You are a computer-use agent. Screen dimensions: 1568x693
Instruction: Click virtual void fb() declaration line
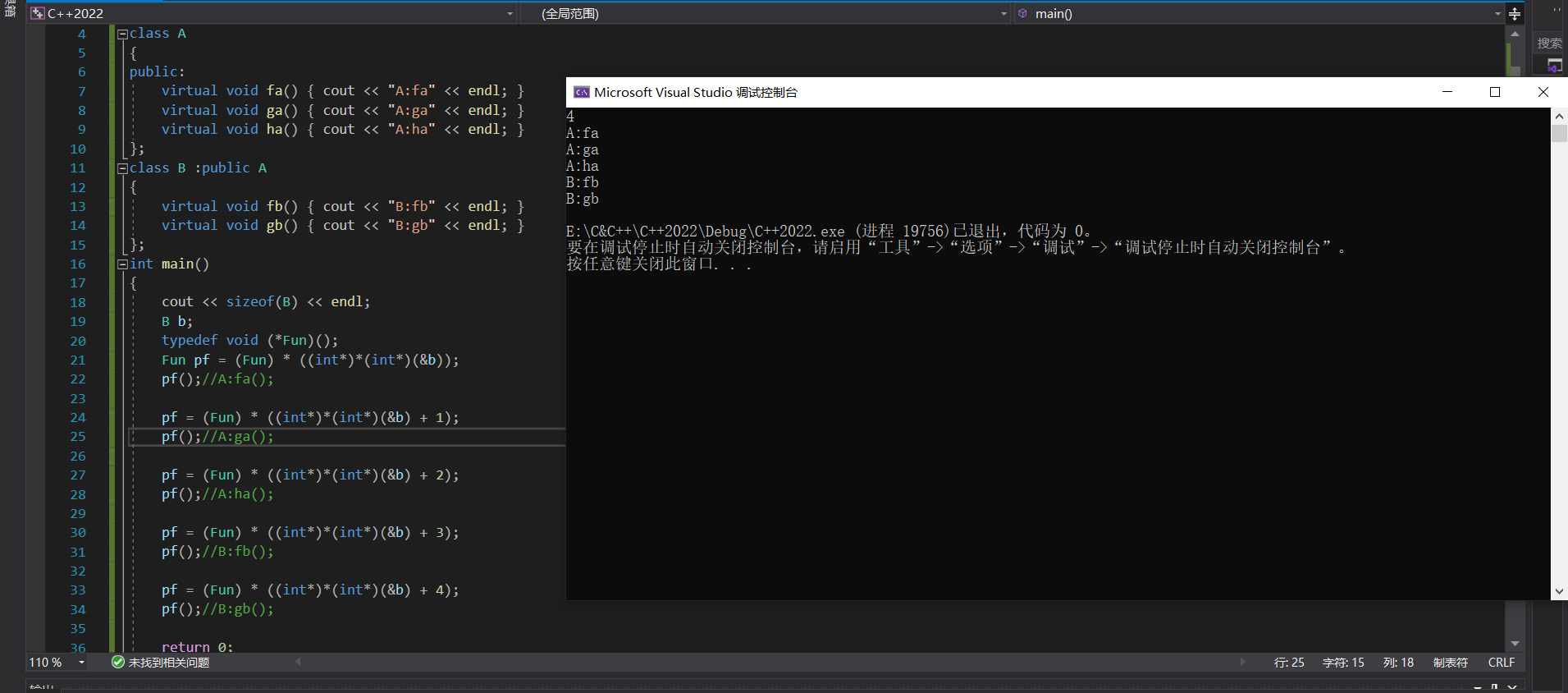[342, 207]
